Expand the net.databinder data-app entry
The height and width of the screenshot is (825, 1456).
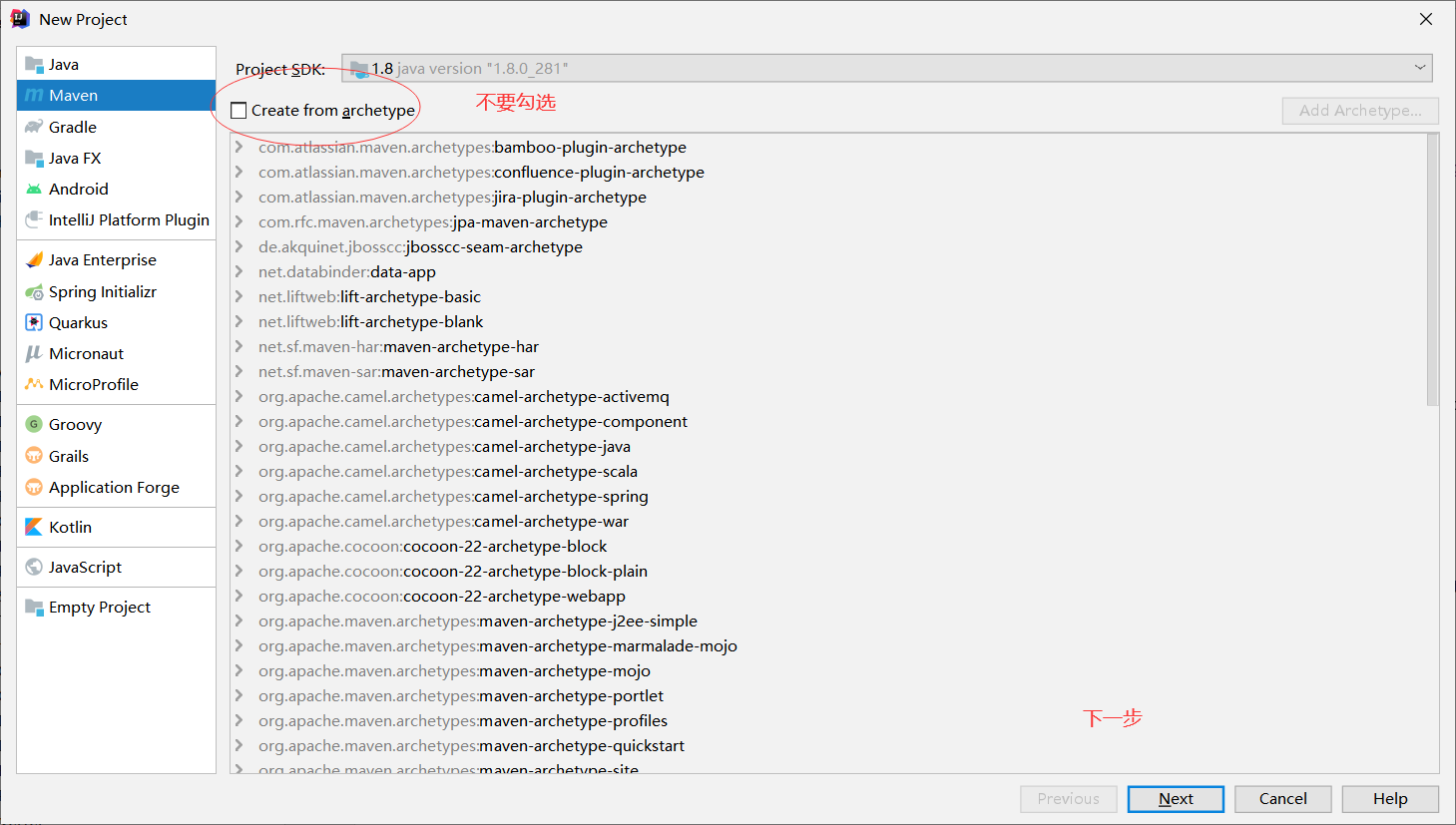point(240,271)
